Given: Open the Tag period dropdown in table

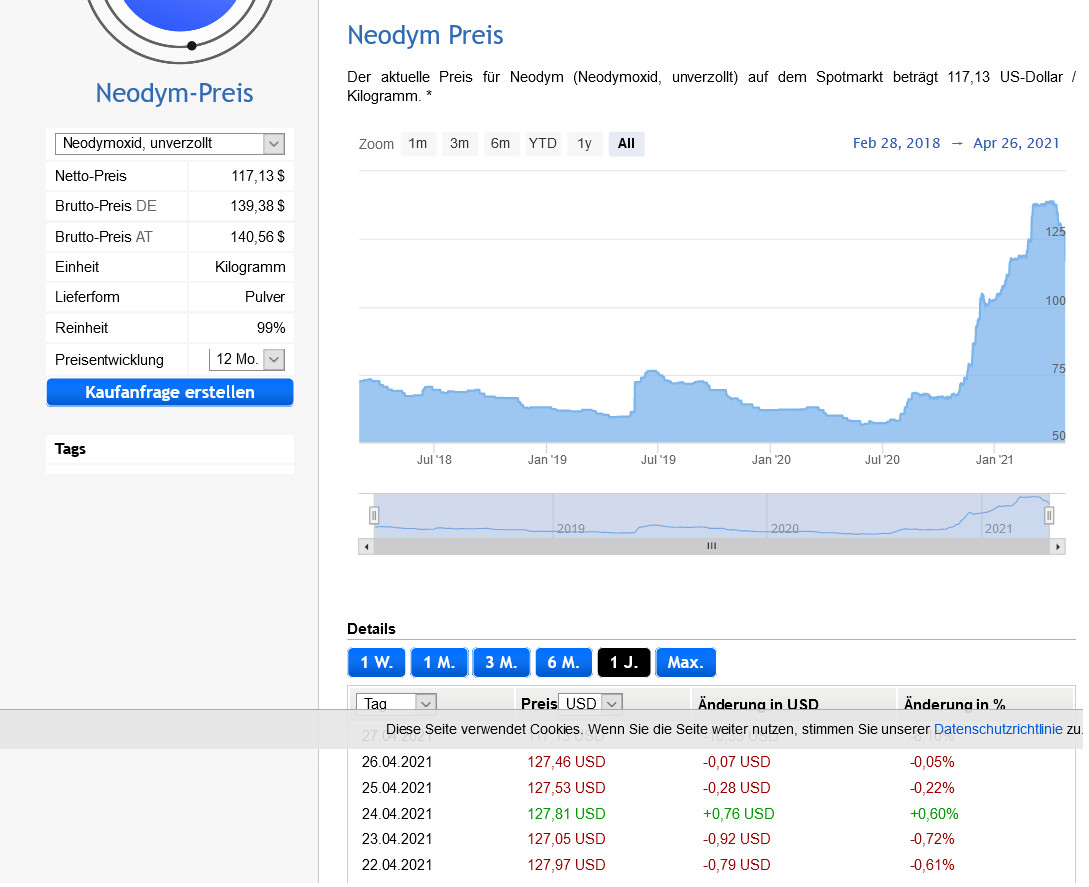Looking at the screenshot, I should [396, 703].
